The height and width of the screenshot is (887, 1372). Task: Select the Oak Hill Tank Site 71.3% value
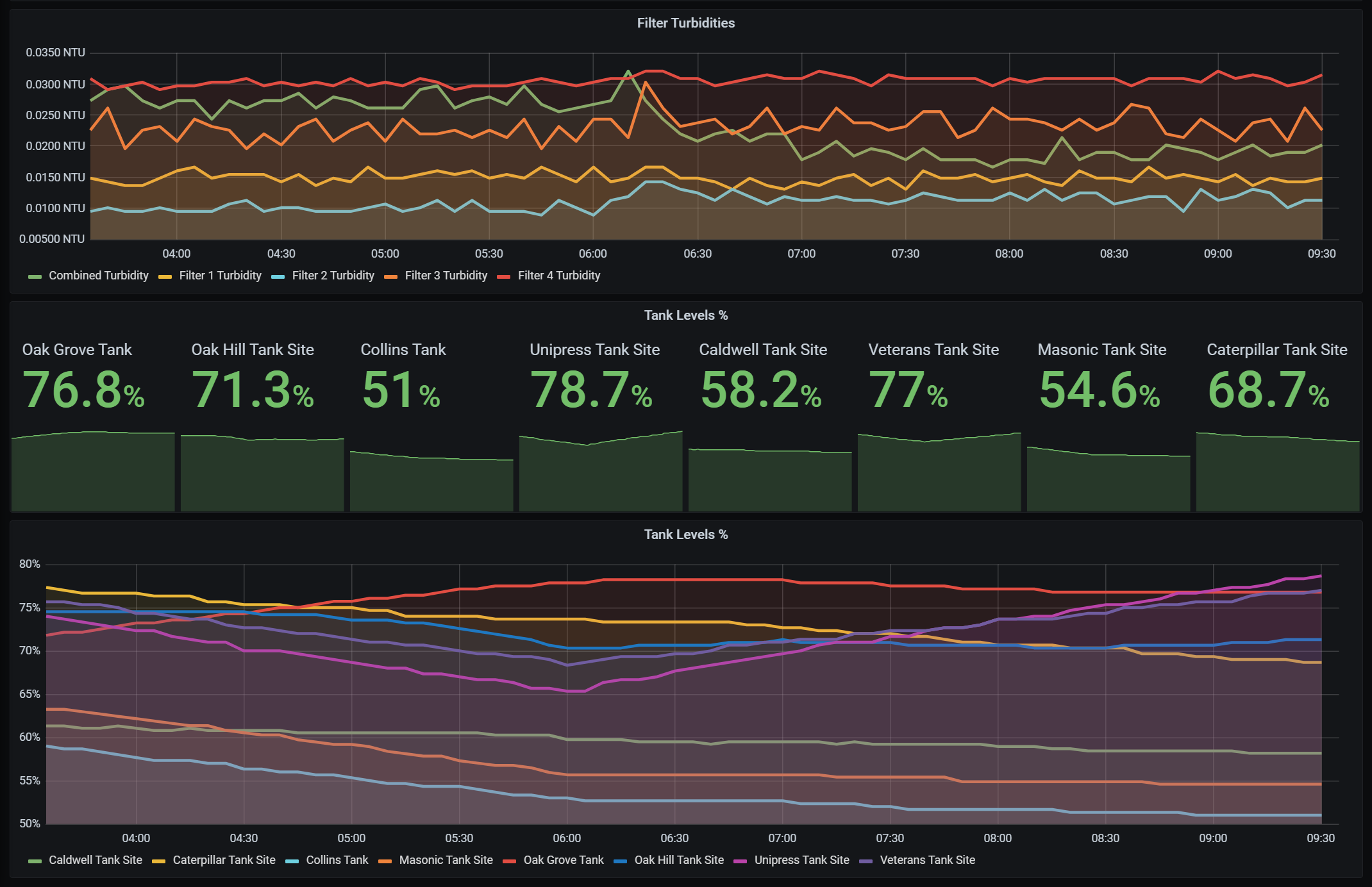pyautogui.click(x=253, y=390)
